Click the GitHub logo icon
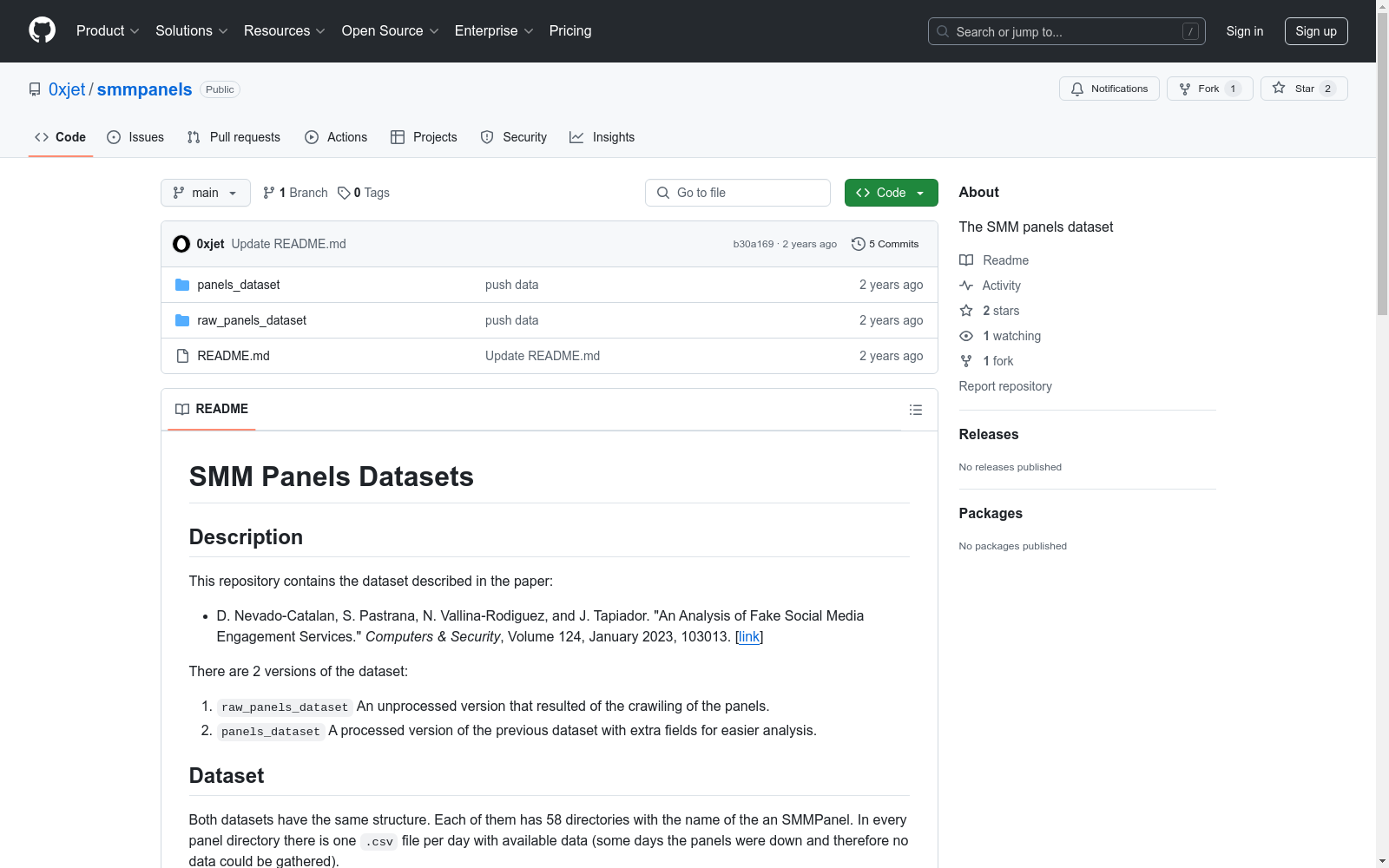Viewport: 1389px width, 868px height. tap(42, 30)
